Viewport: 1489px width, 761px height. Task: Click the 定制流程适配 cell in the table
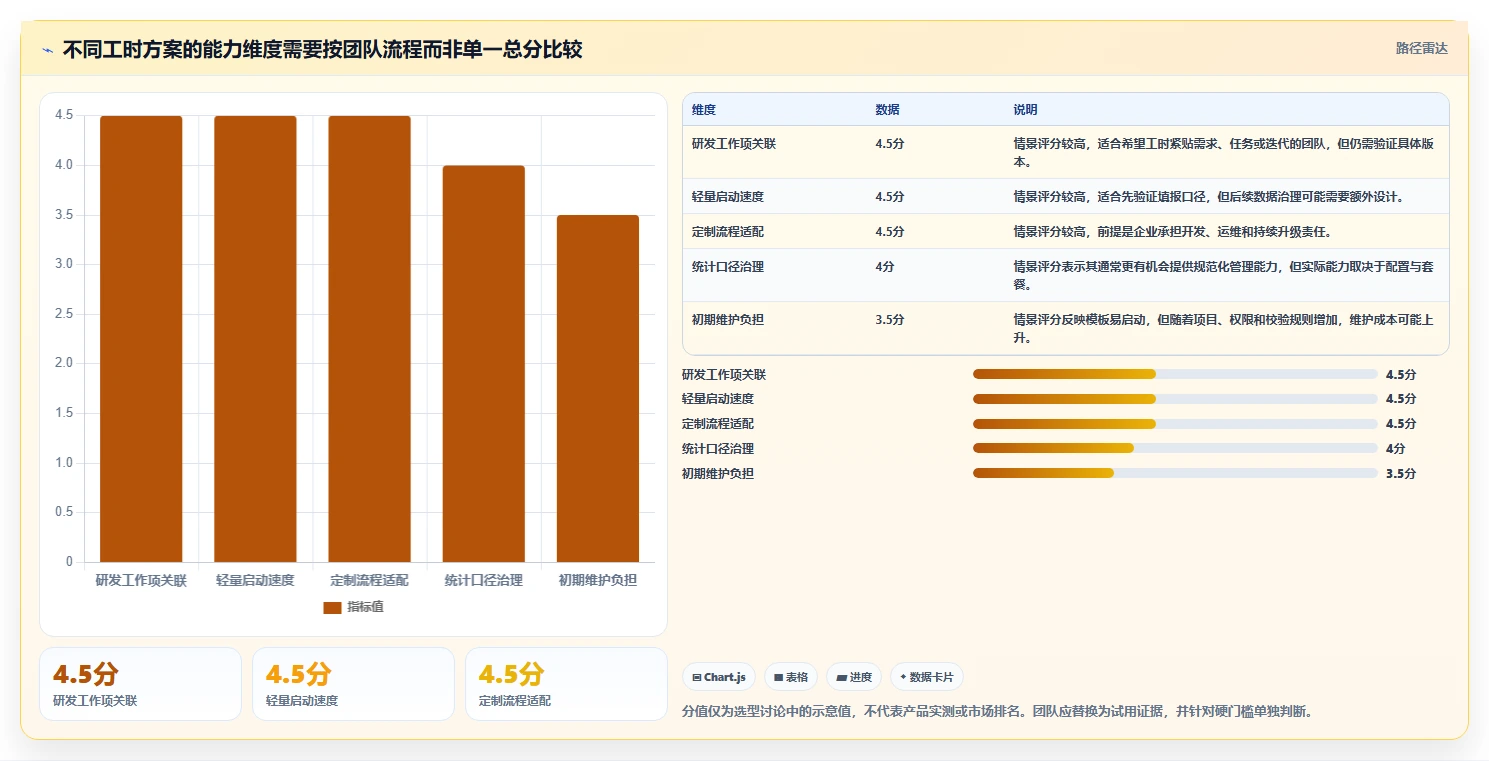[x=727, y=232]
